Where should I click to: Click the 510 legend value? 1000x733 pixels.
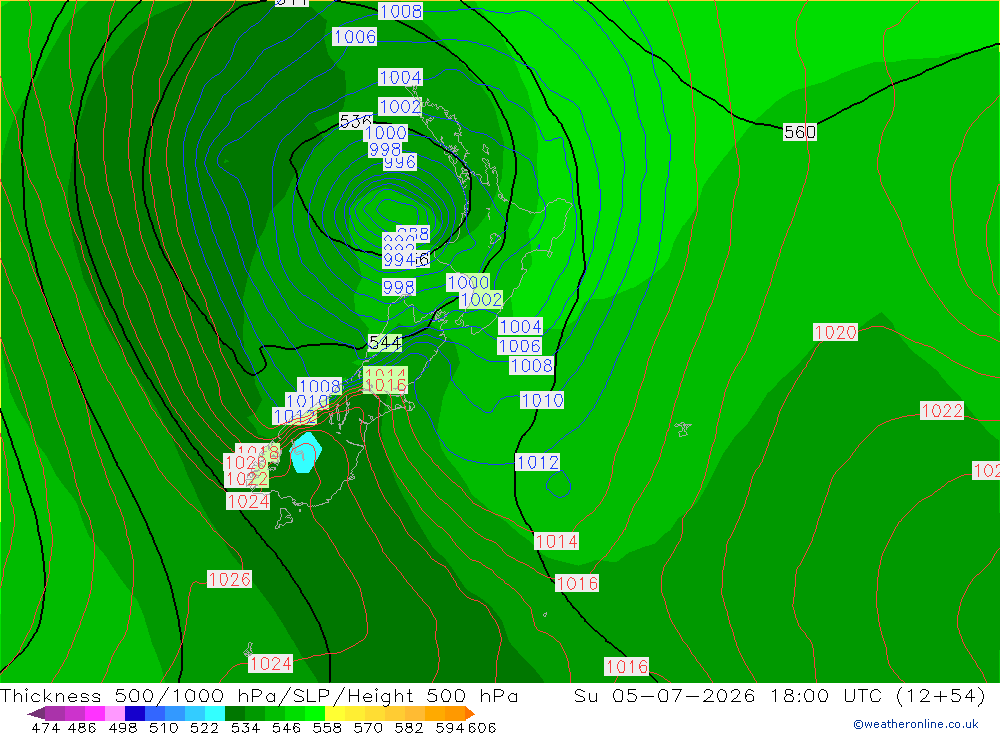tap(163, 727)
